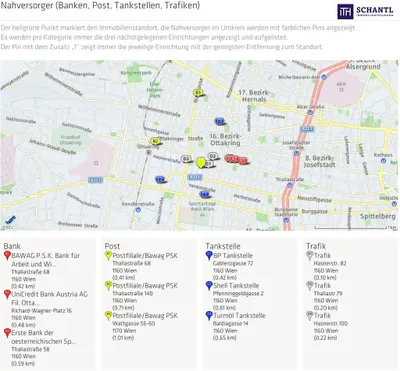Select the yellow post pin near Ottakring
Viewport: 400px width, 371px height.
155,141
